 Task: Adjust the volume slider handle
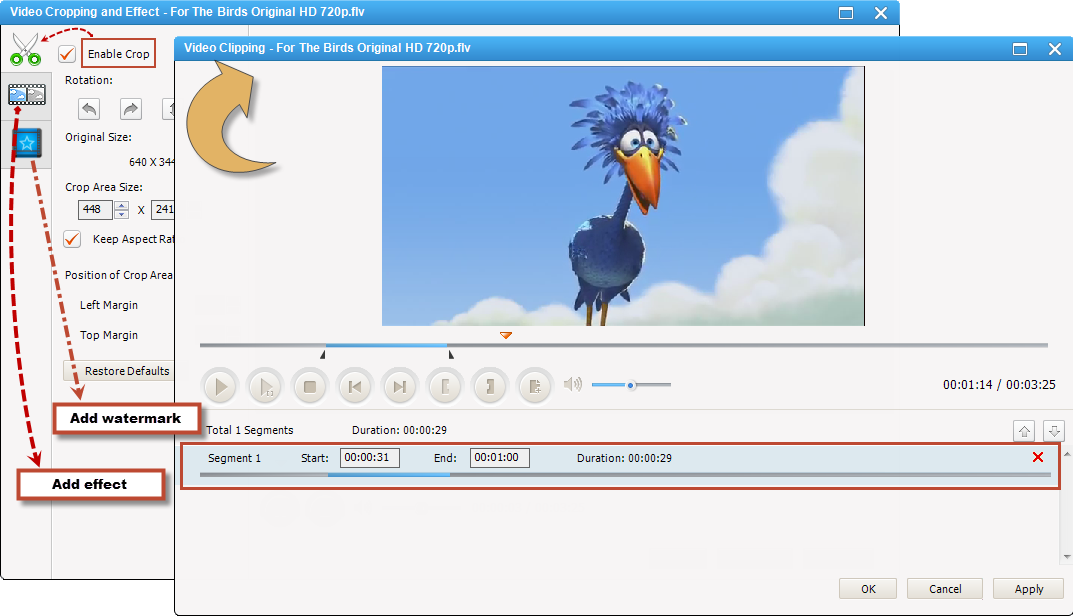point(631,385)
